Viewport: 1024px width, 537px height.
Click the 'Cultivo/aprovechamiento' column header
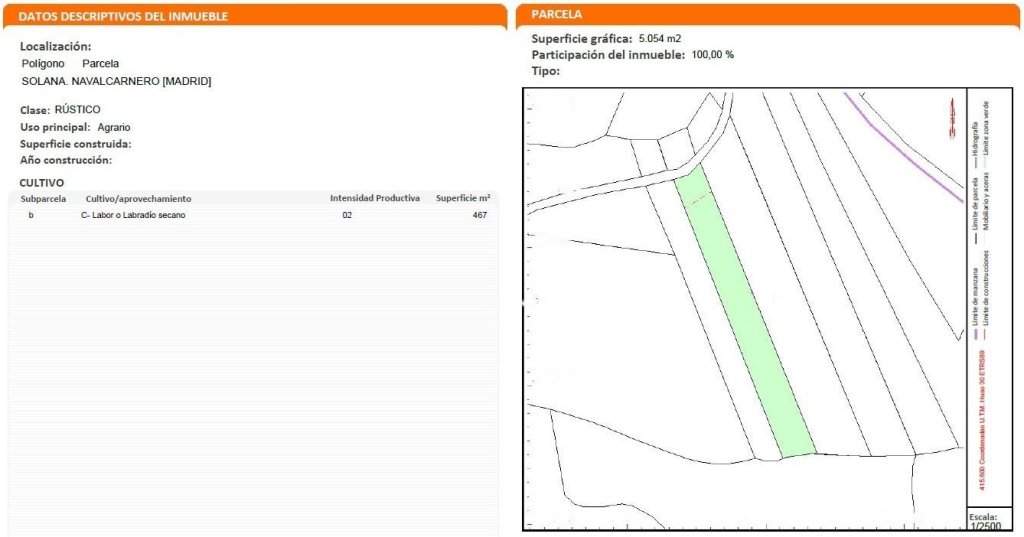pyautogui.click(x=138, y=199)
